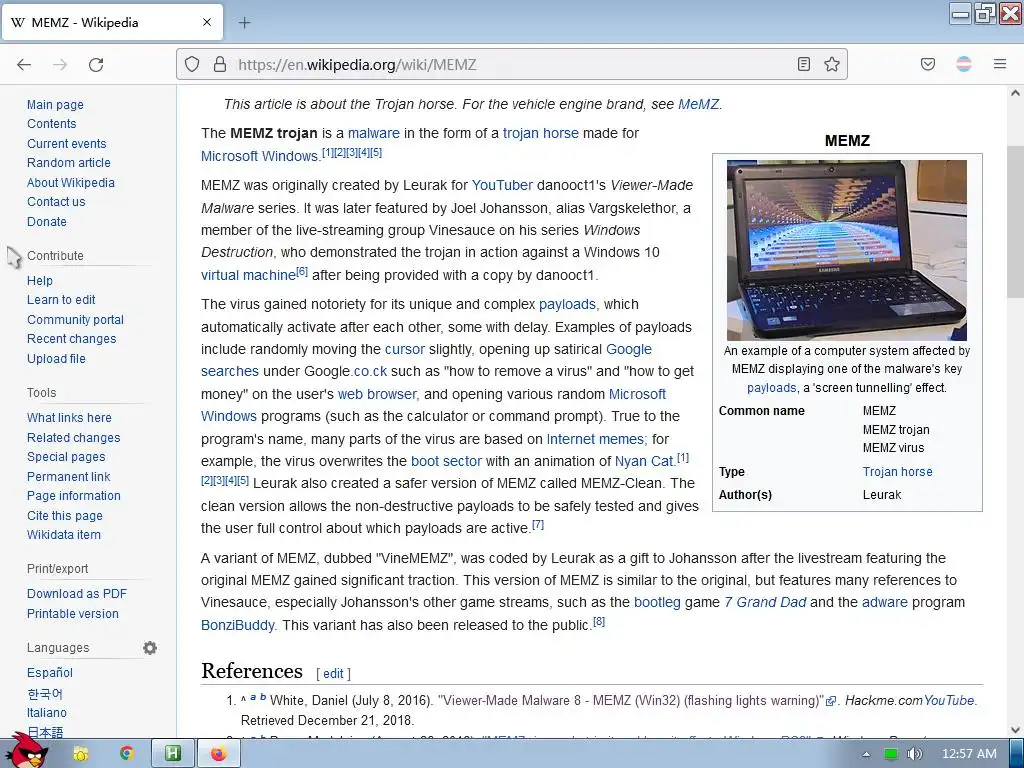Click the forward navigation arrow

(x=60, y=64)
